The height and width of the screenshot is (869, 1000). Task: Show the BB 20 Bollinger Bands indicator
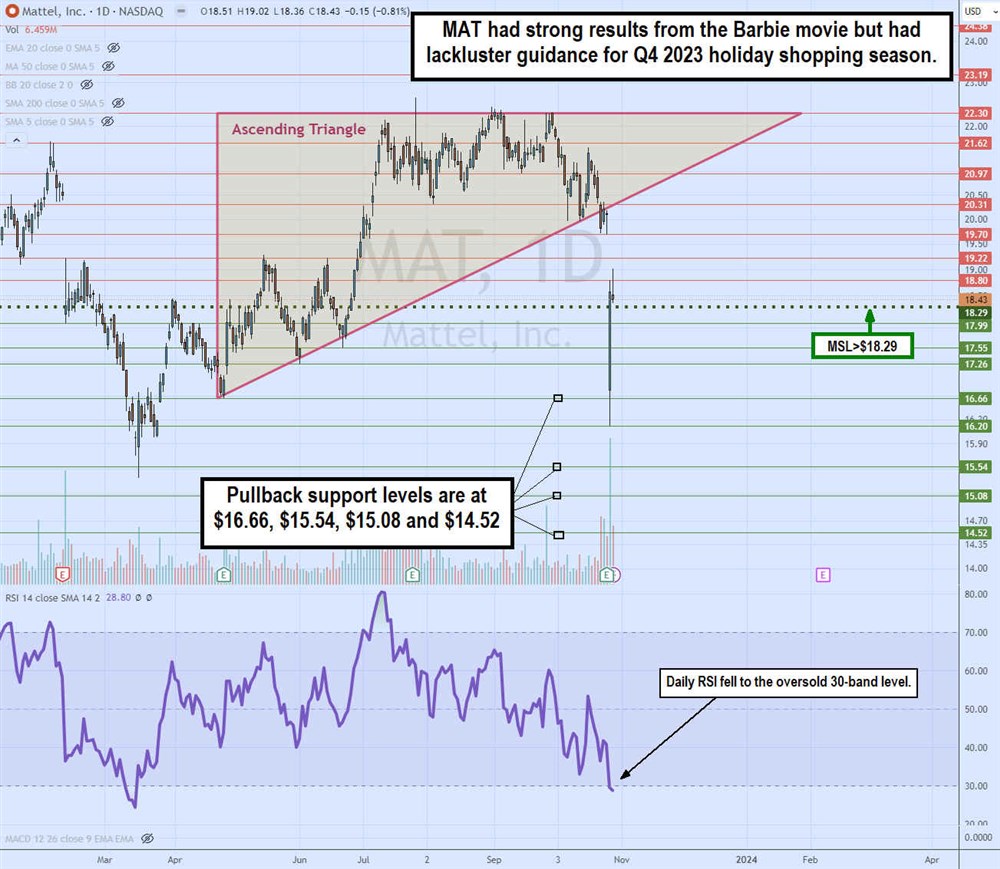point(87,85)
